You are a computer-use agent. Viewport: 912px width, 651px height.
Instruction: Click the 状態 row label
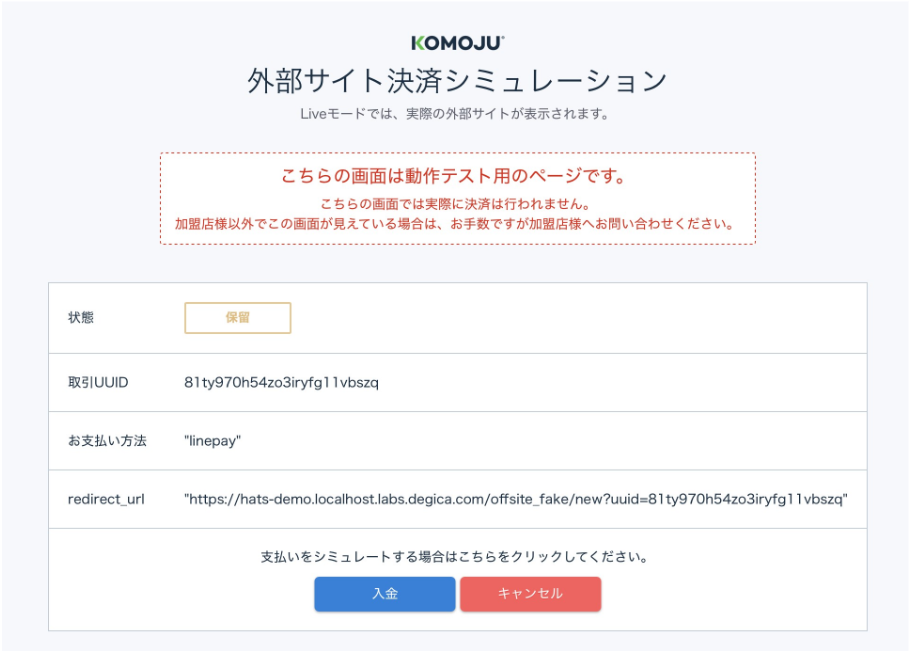(80, 318)
